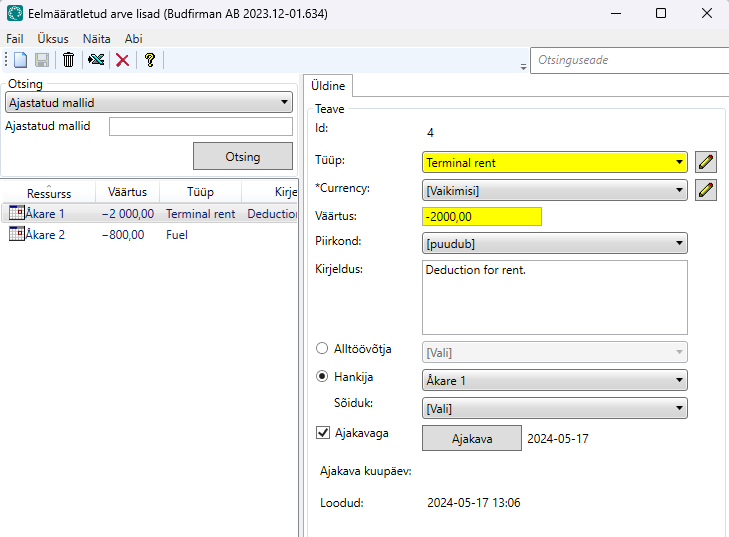The height and width of the screenshot is (537, 729).
Task: Switch to the Üldine tab
Action: [x=328, y=87]
